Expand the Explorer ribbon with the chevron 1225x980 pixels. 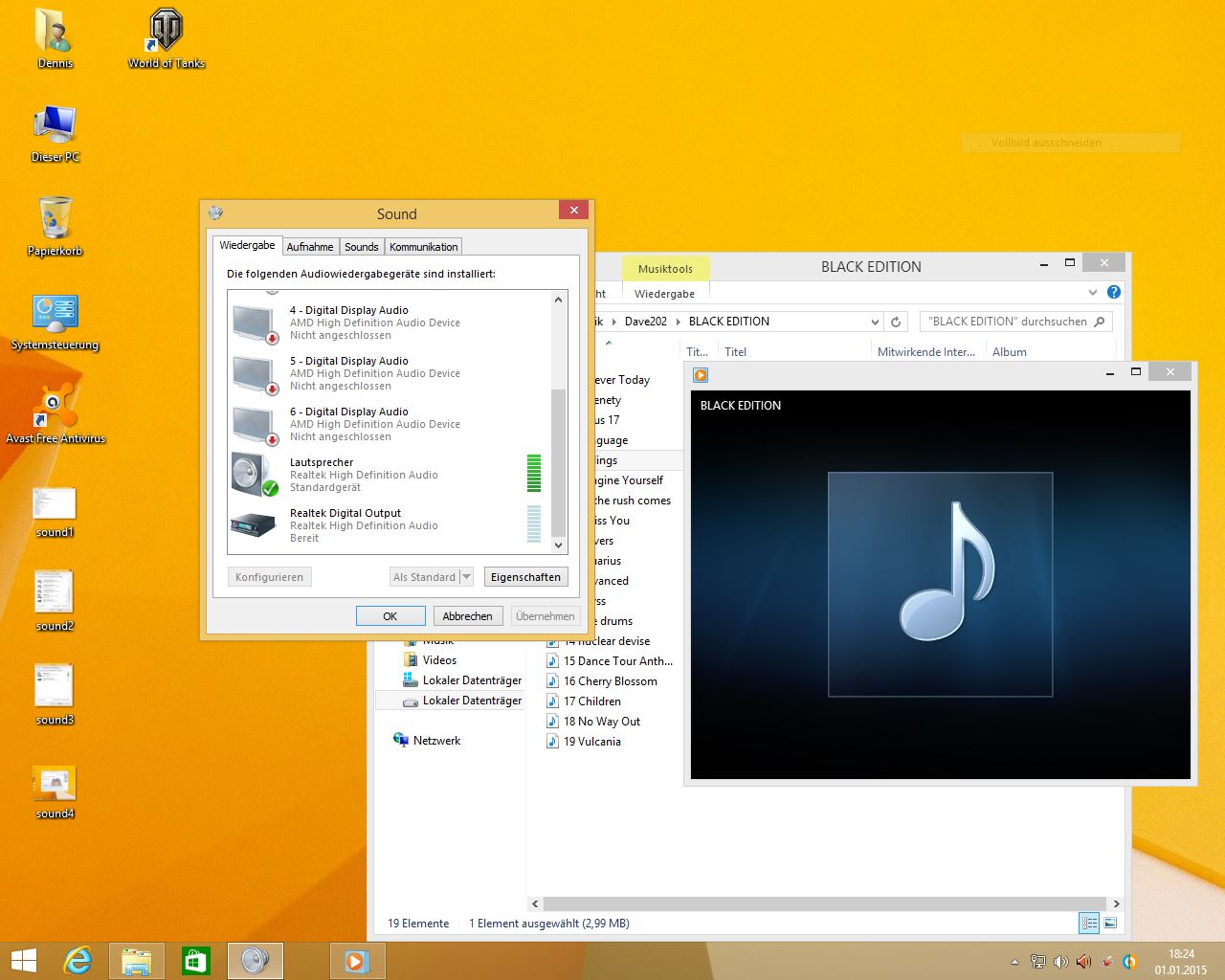(x=1093, y=292)
